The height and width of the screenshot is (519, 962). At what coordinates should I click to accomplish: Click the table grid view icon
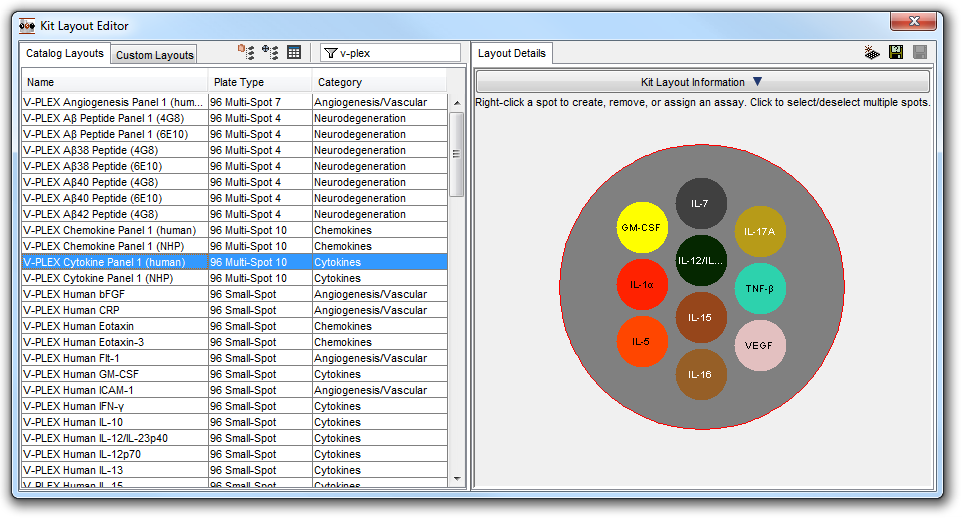pos(294,53)
